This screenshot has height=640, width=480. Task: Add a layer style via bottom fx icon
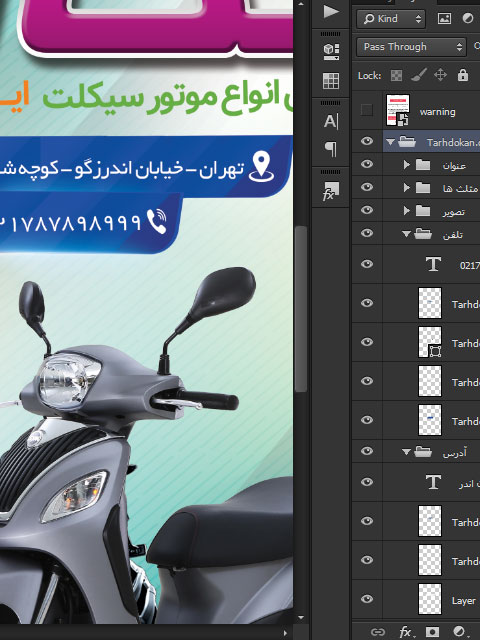click(405, 632)
